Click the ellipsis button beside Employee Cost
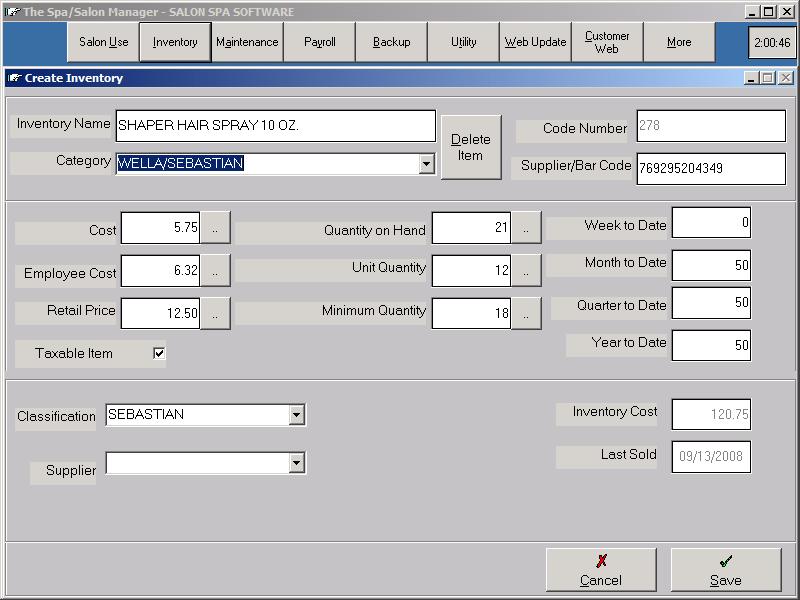This screenshot has width=800, height=600. (215, 270)
